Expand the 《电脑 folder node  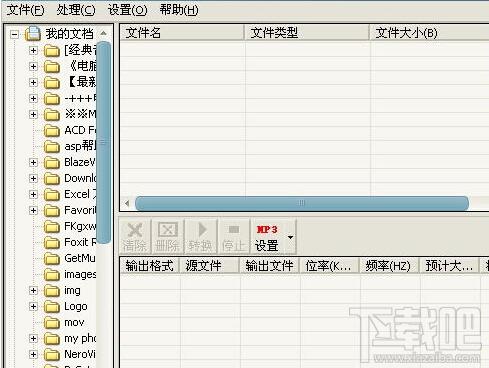[33, 66]
